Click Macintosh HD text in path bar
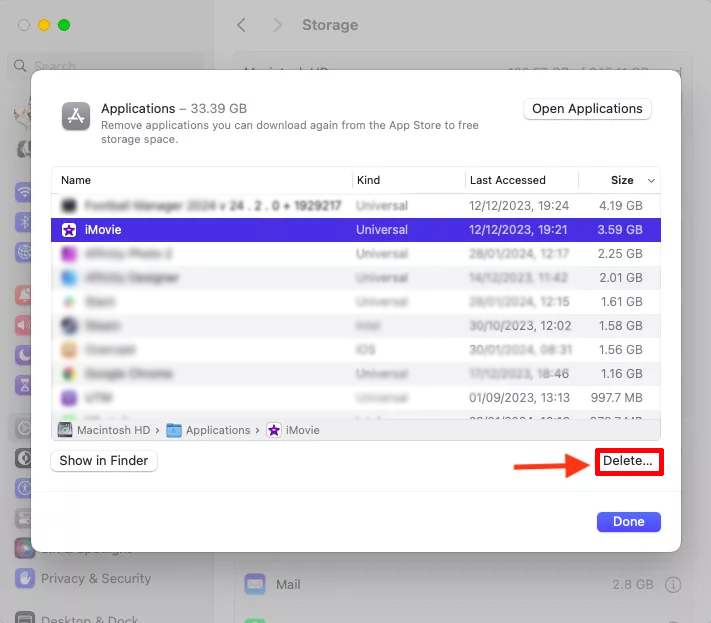The image size is (711, 623). pyautogui.click(x=113, y=430)
